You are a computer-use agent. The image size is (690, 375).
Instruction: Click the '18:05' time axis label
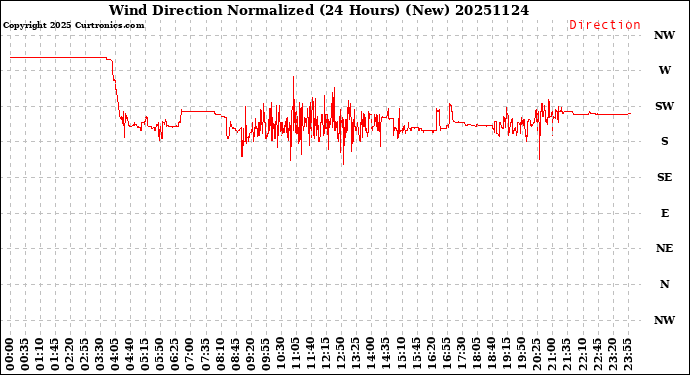[x=476, y=355]
